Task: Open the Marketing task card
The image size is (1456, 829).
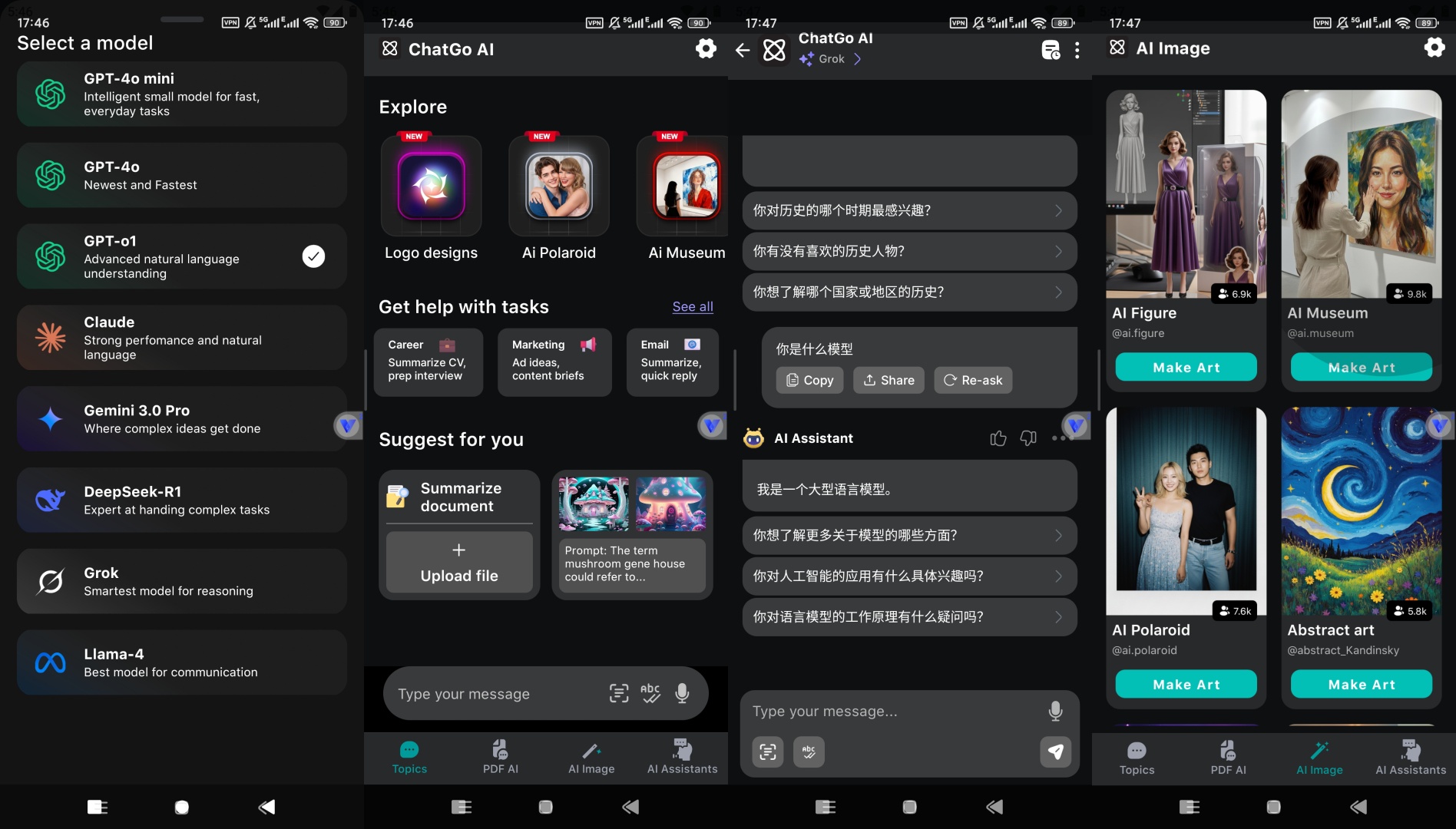Action: click(x=554, y=362)
